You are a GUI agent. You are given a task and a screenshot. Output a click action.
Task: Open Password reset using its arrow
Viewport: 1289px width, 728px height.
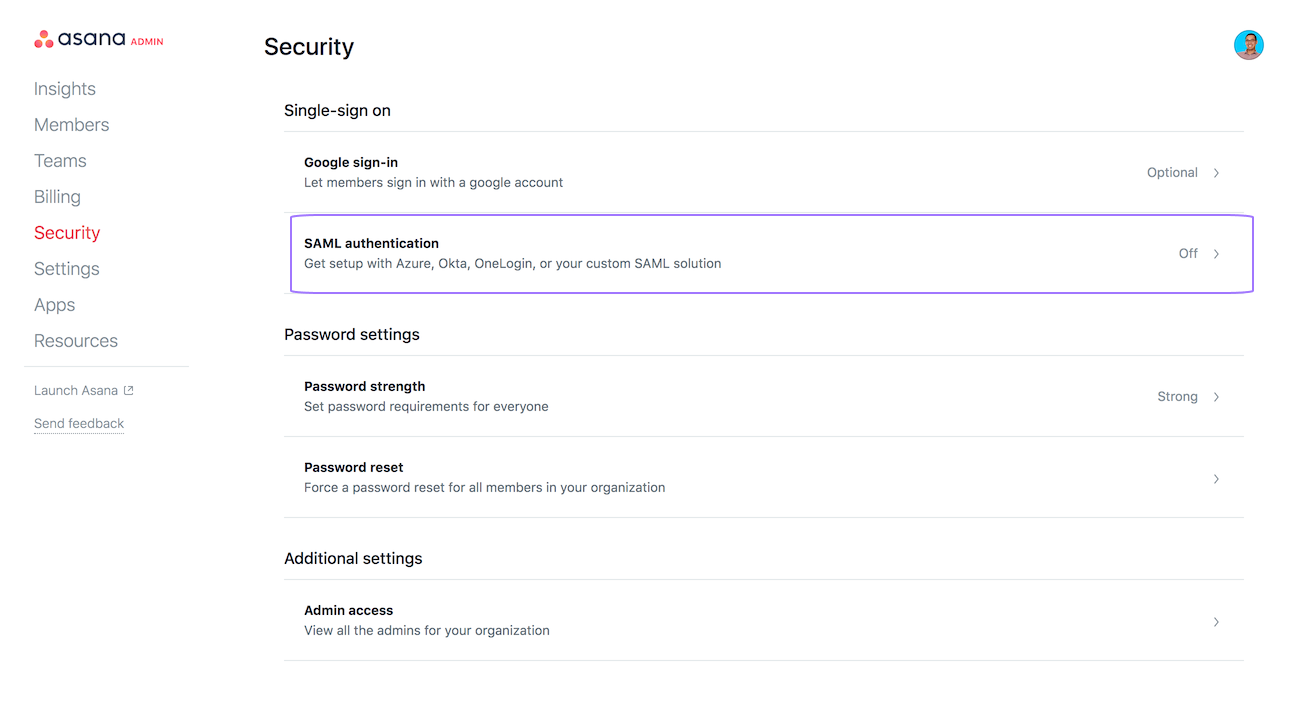pyautogui.click(x=1216, y=479)
